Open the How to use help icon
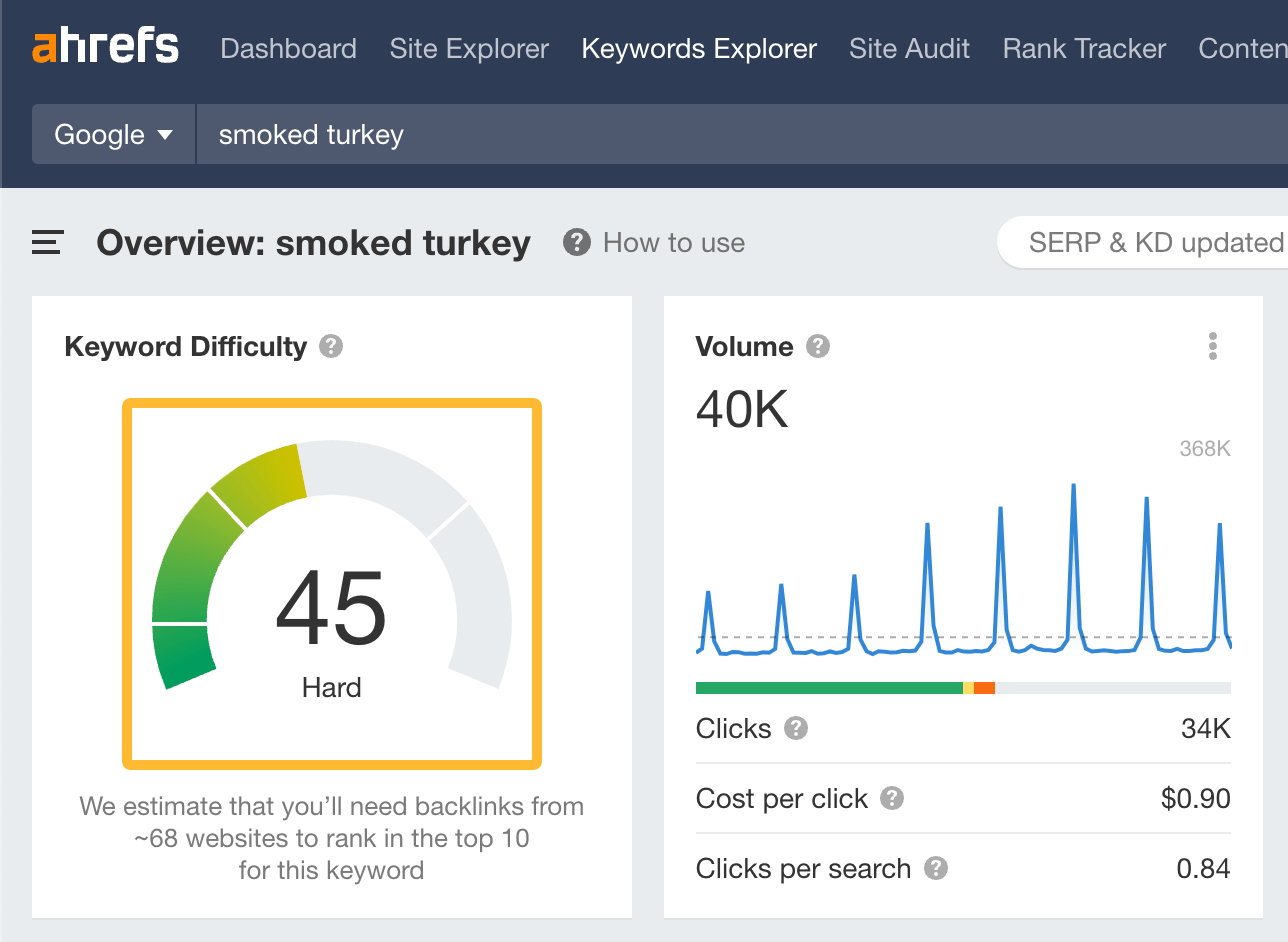Image resolution: width=1288 pixels, height=942 pixels. [576, 242]
